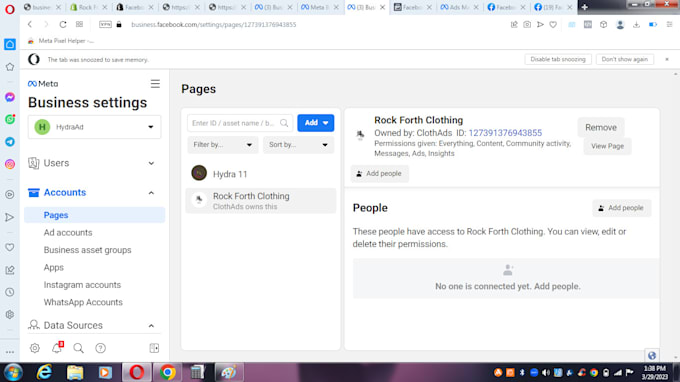Open the Filter by dropdown
Image resolution: width=680 pixels, height=382 pixels.
pyautogui.click(x=222, y=145)
